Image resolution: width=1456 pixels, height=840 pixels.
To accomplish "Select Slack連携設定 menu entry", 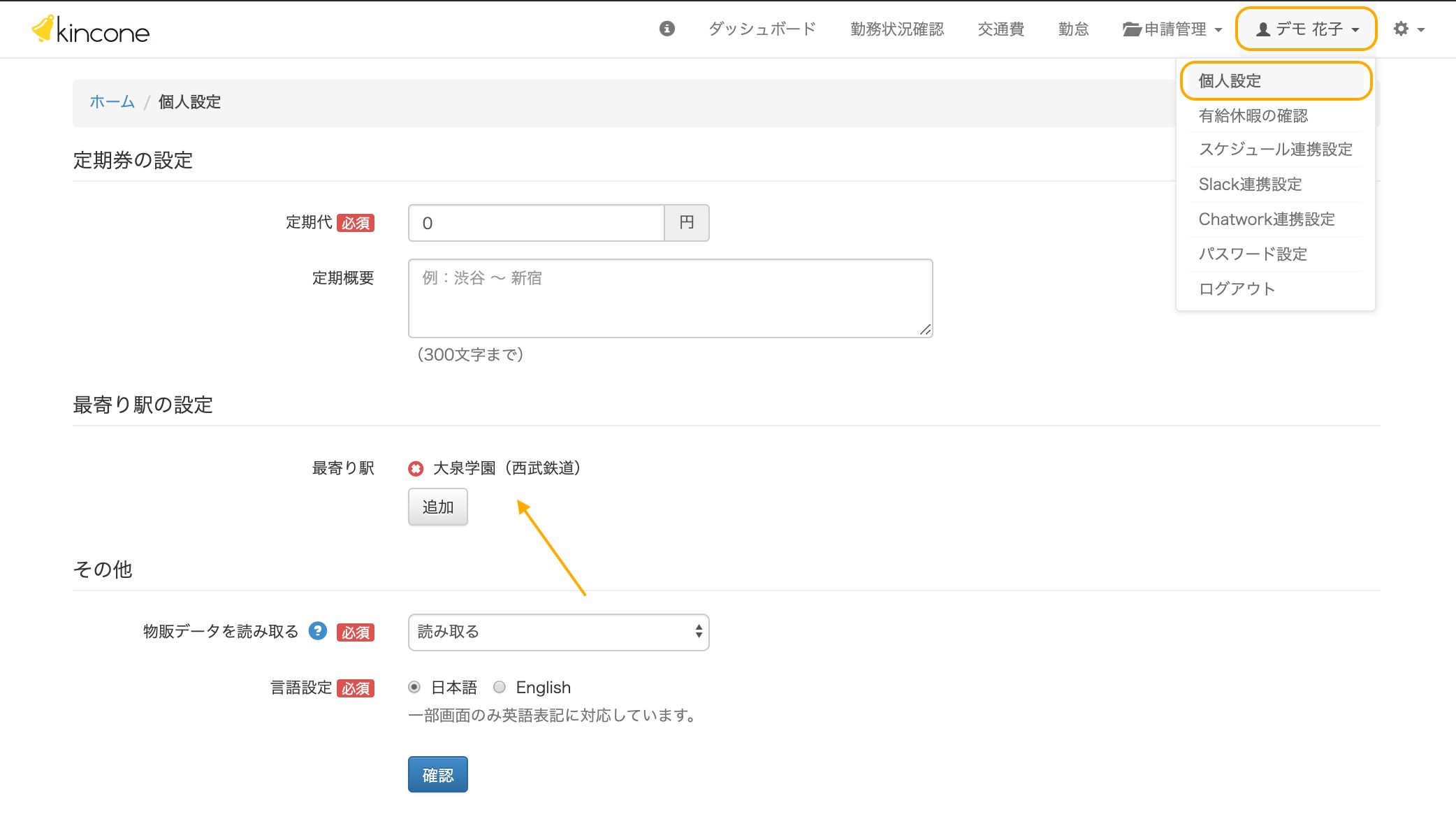I will click(1250, 184).
